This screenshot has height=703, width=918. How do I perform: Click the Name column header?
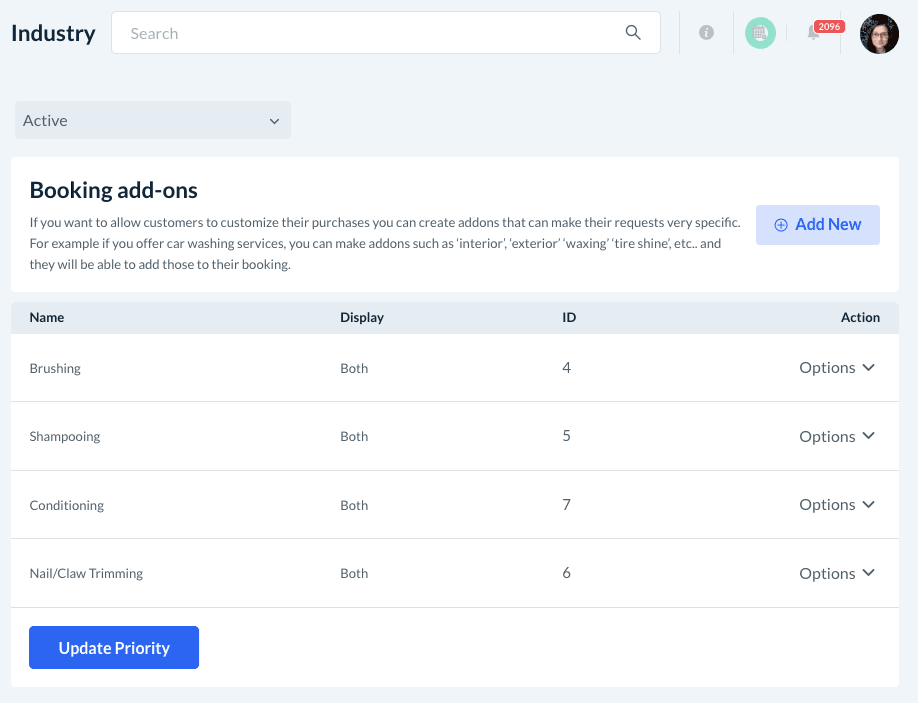(47, 317)
